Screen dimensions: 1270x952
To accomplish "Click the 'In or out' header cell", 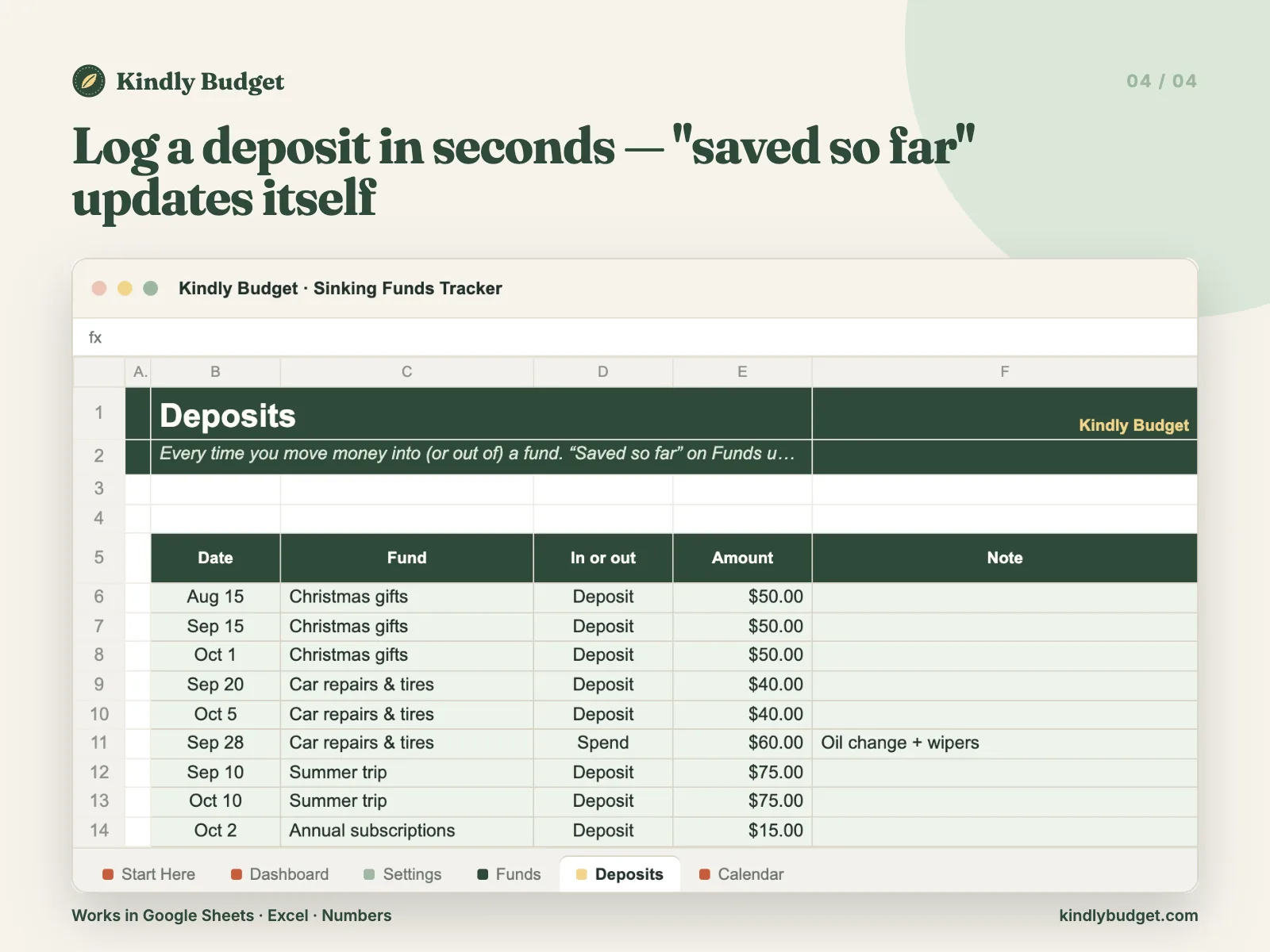I will click(603, 558).
